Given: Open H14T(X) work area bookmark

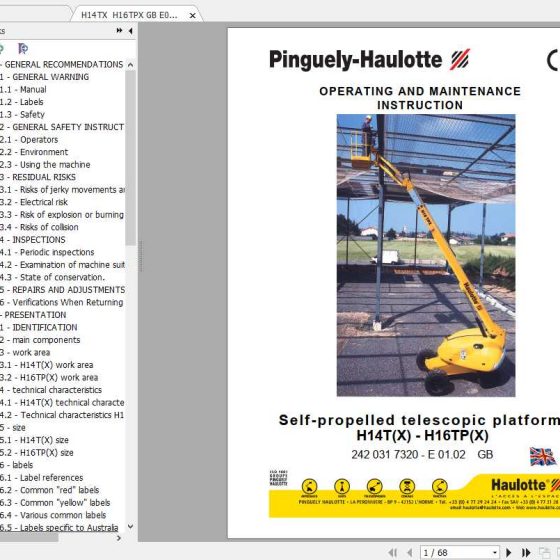Looking at the screenshot, I should [x=46, y=365].
